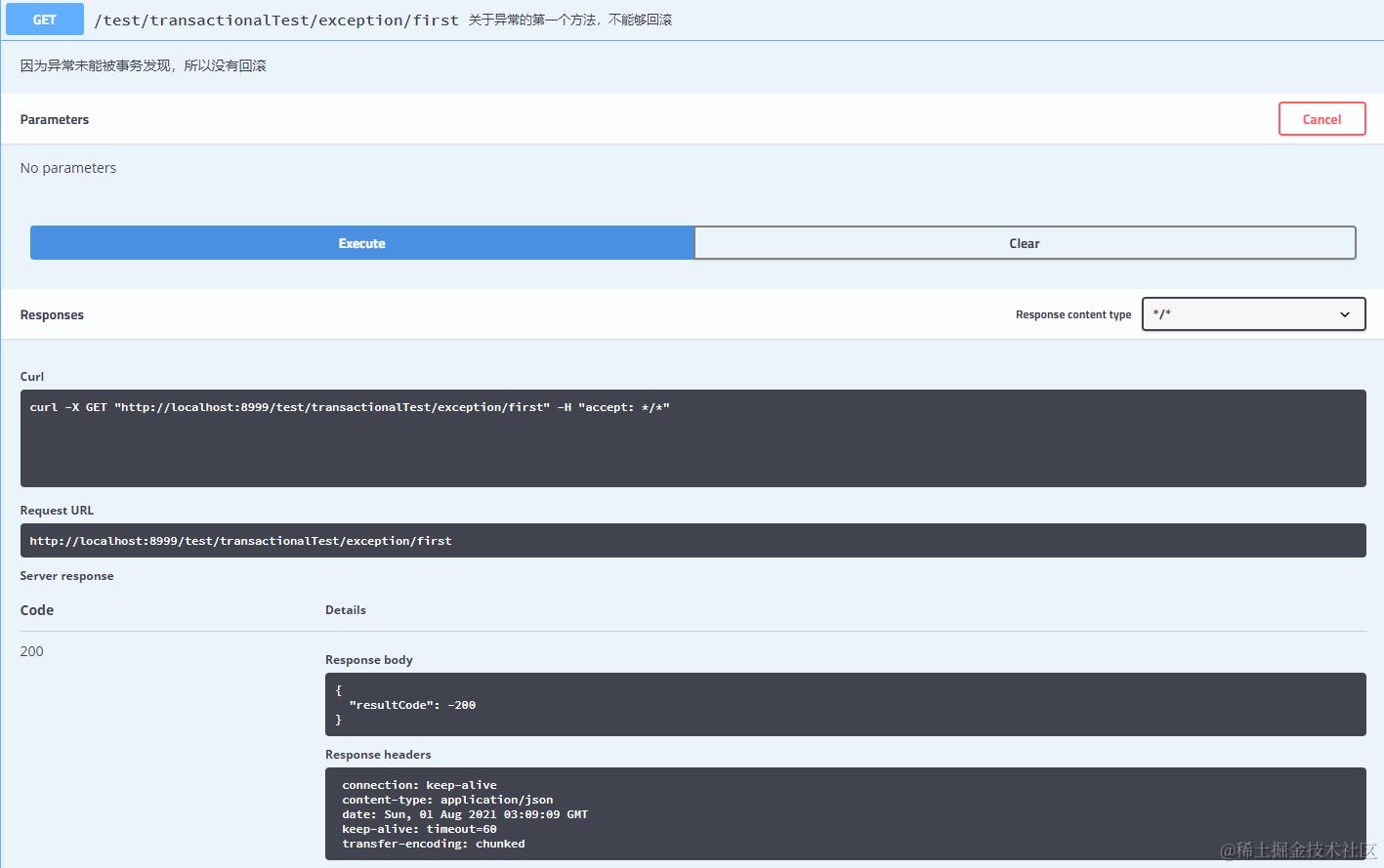Select the curl command text box
Image resolution: width=1384 pixels, height=868 pixels.
(x=692, y=438)
